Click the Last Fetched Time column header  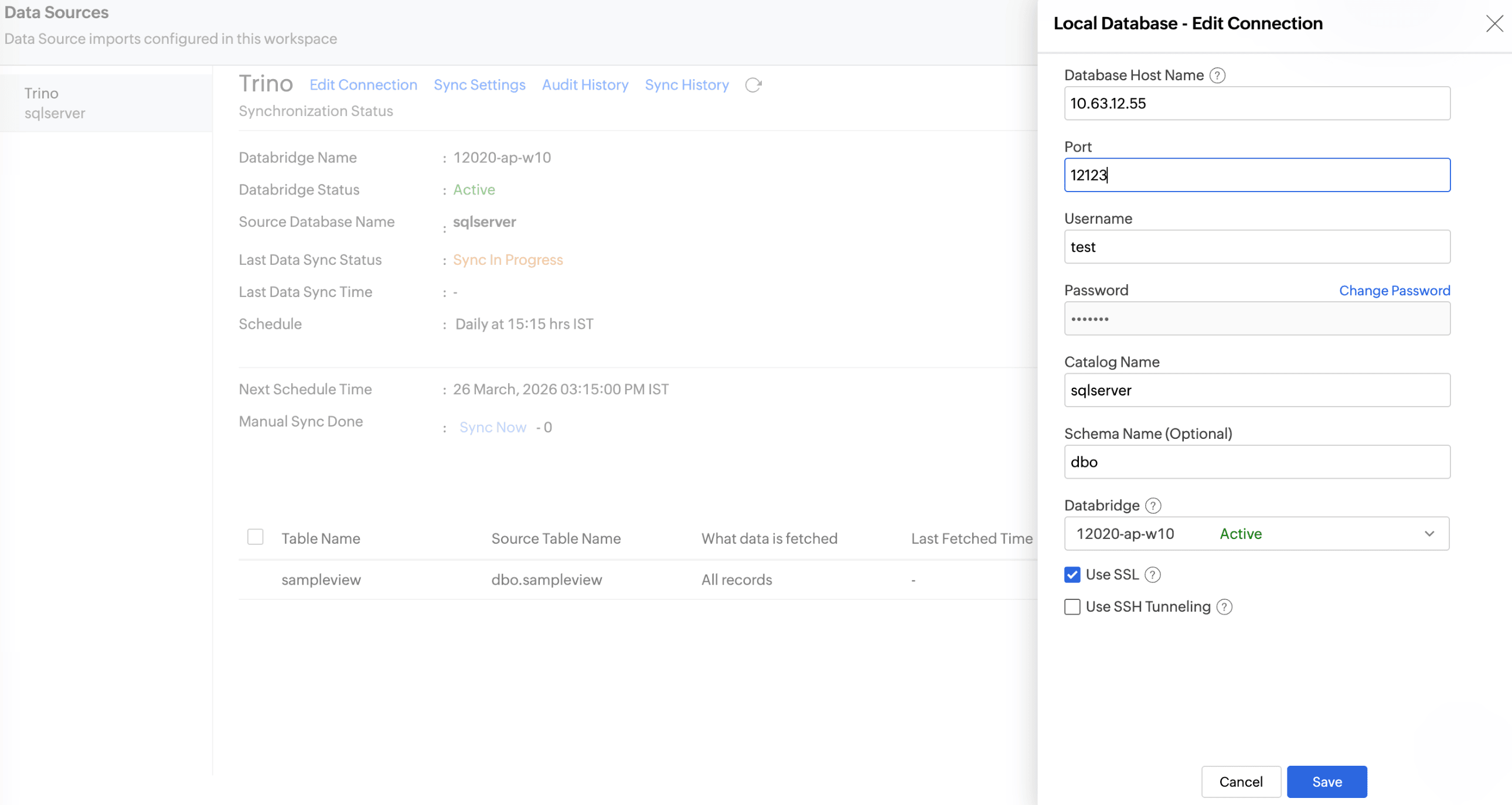coord(971,538)
